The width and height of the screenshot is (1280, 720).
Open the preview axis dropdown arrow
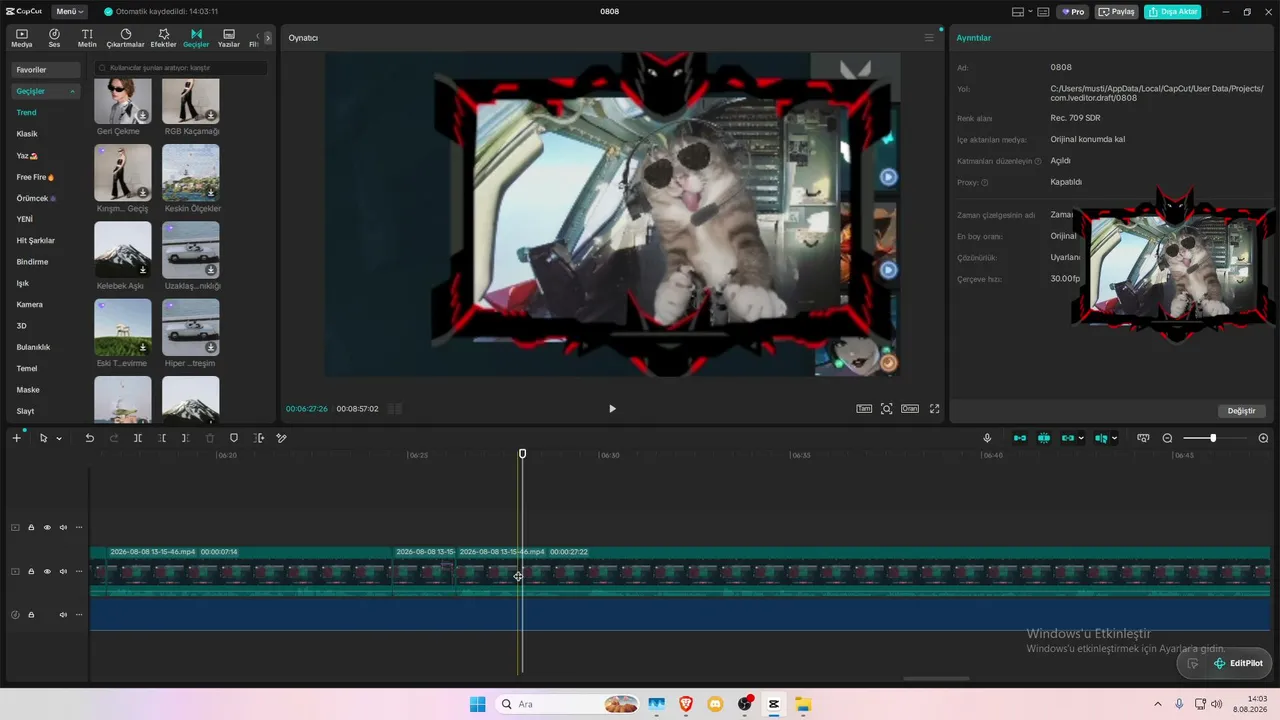coord(1115,438)
